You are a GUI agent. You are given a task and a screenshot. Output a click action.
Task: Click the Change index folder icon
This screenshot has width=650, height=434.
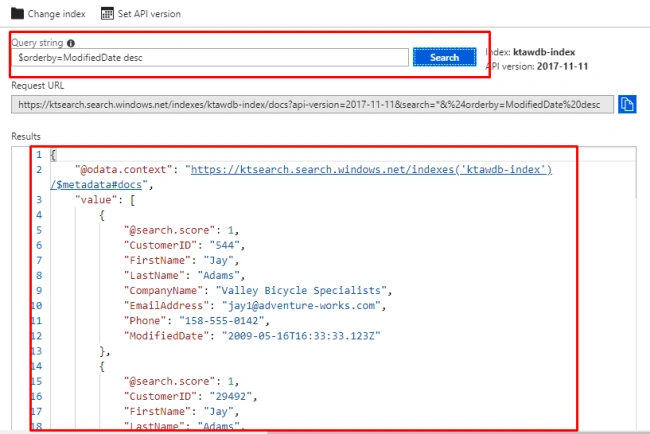(17, 14)
